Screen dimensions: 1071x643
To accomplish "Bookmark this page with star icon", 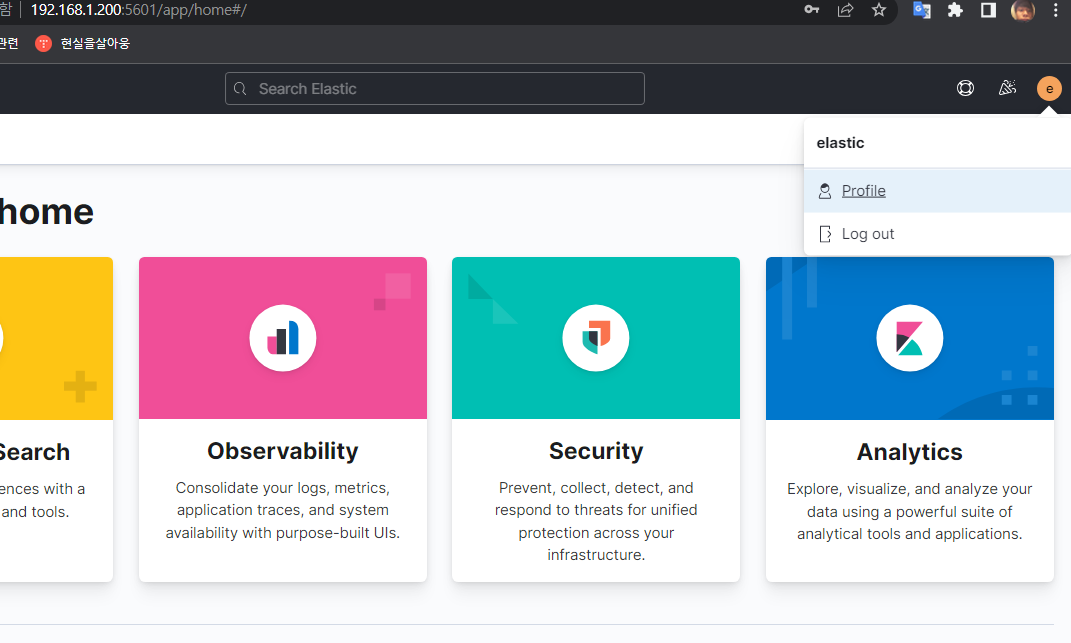I will point(879,10).
